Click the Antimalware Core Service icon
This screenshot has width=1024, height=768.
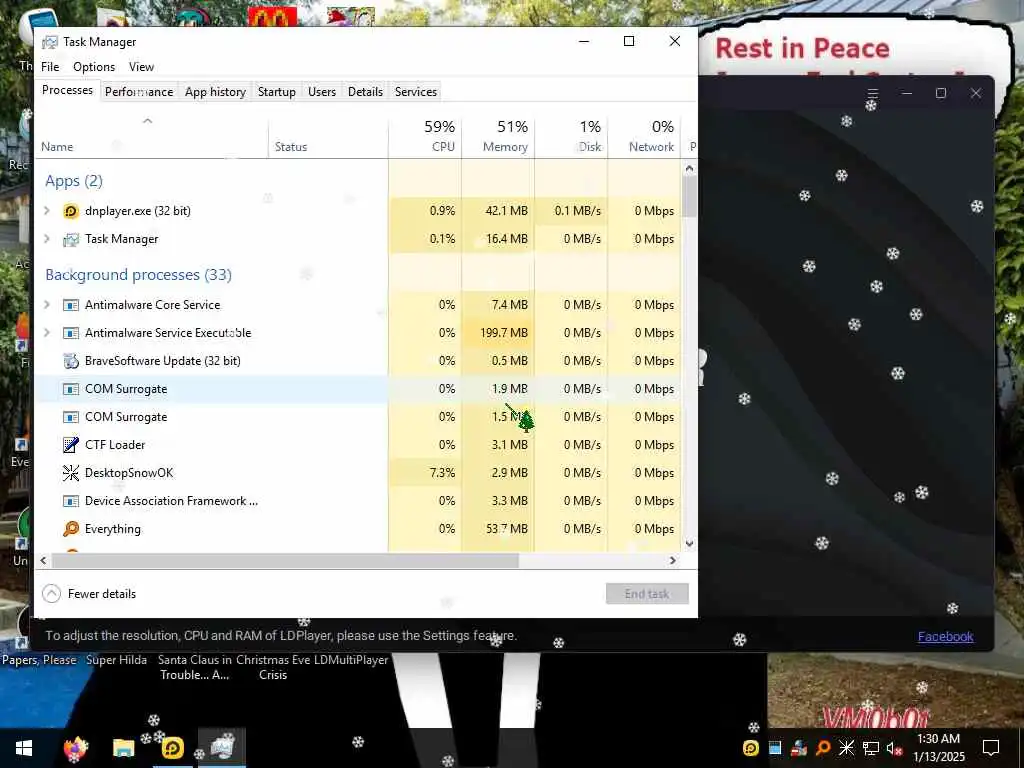[x=71, y=305]
